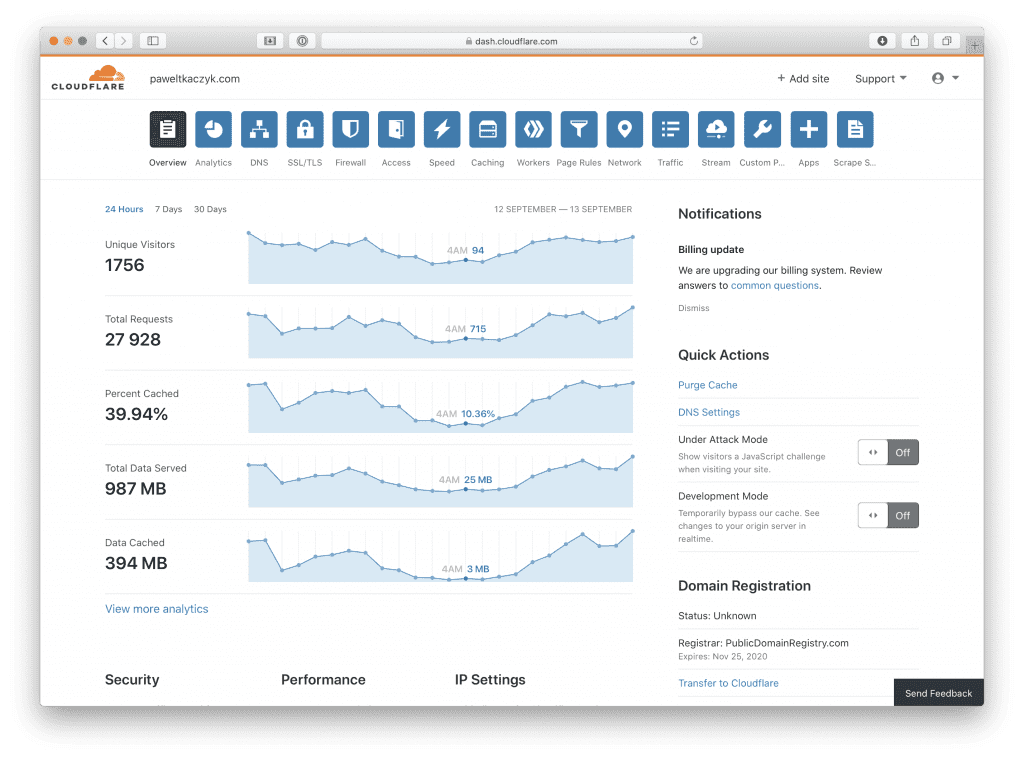Viewport: 1024px width, 759px height.
Task: Open SSL/TLS settings
Action: tap(304, 129)
